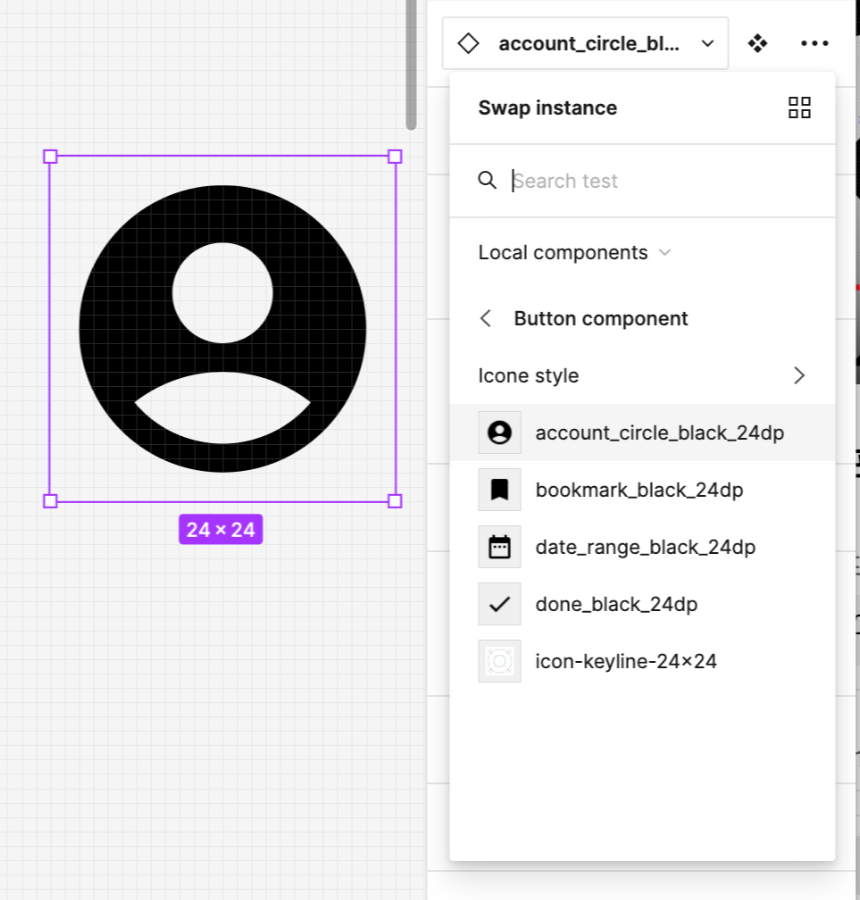Expand the Local components library dropdown
The width and height of the screenshot is (860, 900).
click(x=574, y=253)
